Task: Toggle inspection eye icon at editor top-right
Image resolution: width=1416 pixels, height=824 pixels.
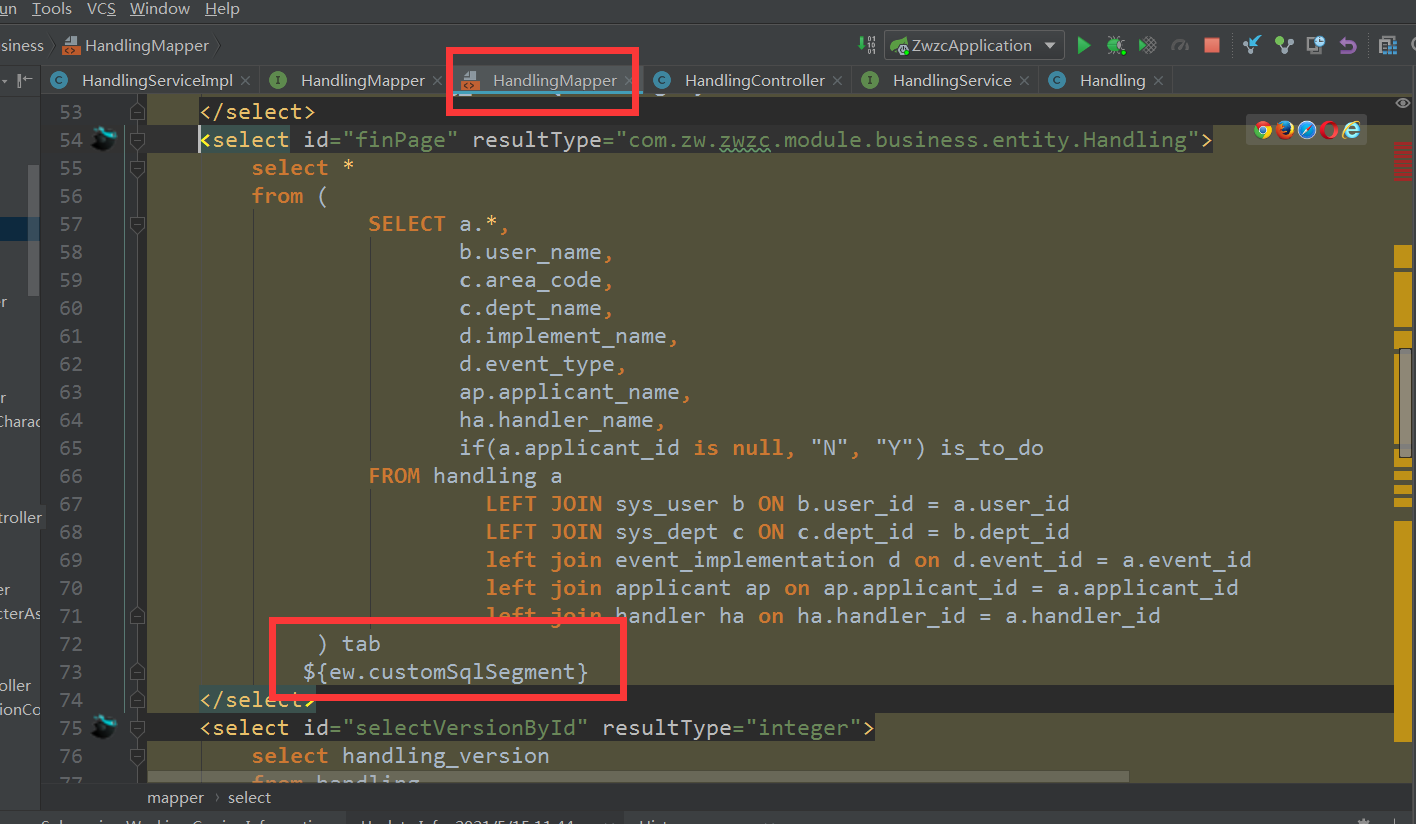Action: coord(1403,103)
